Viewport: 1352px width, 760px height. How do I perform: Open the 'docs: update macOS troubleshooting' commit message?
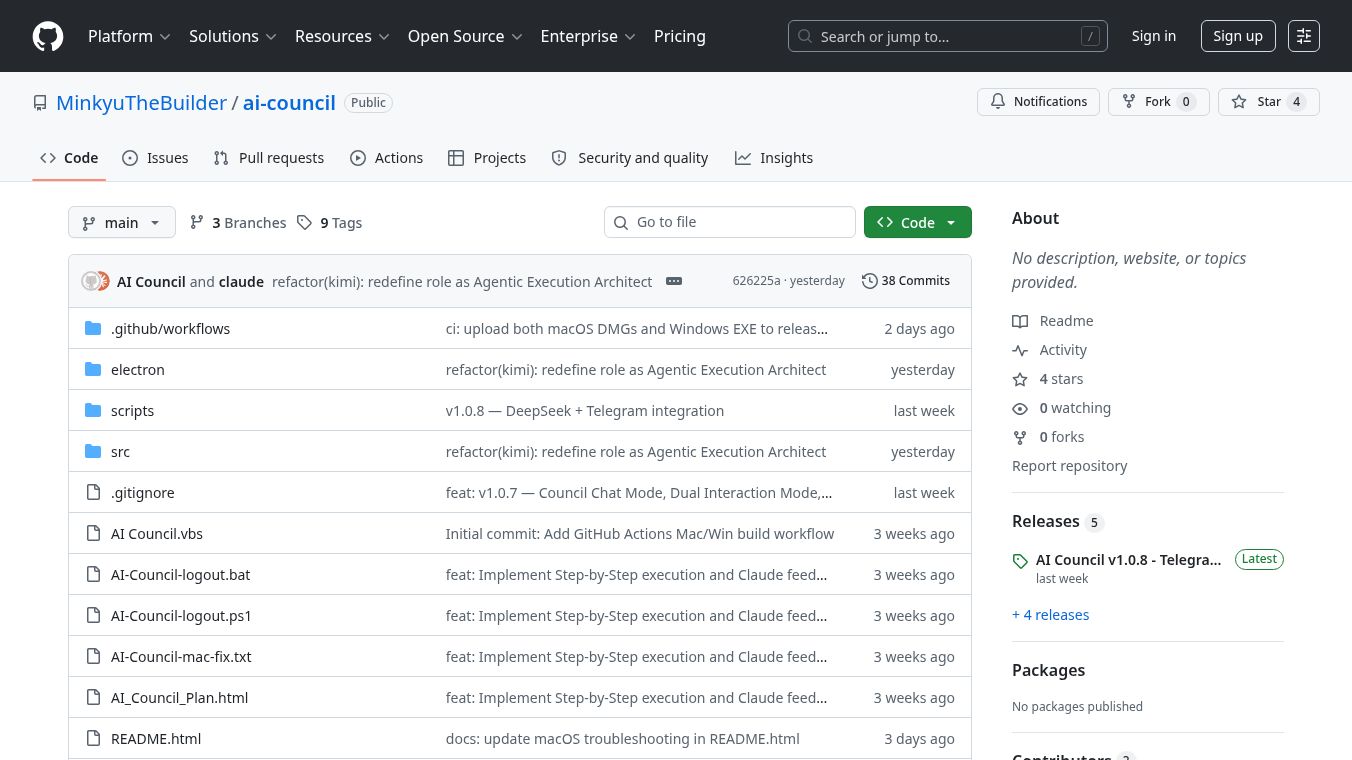coord(622,738)
